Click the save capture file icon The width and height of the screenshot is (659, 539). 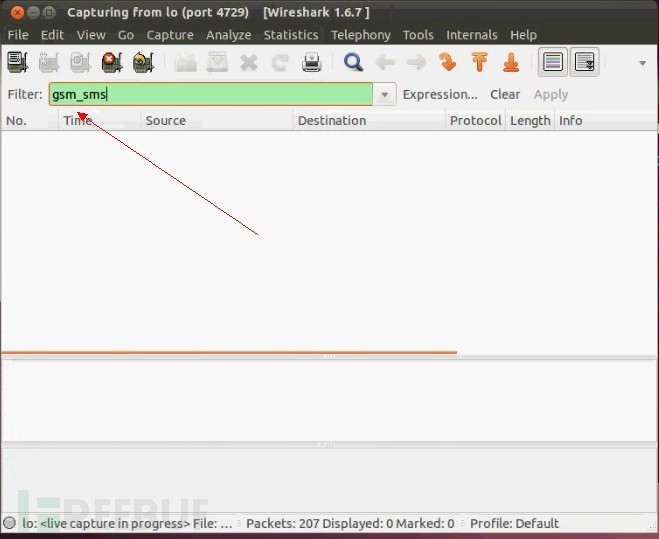[x=217, y=62]
